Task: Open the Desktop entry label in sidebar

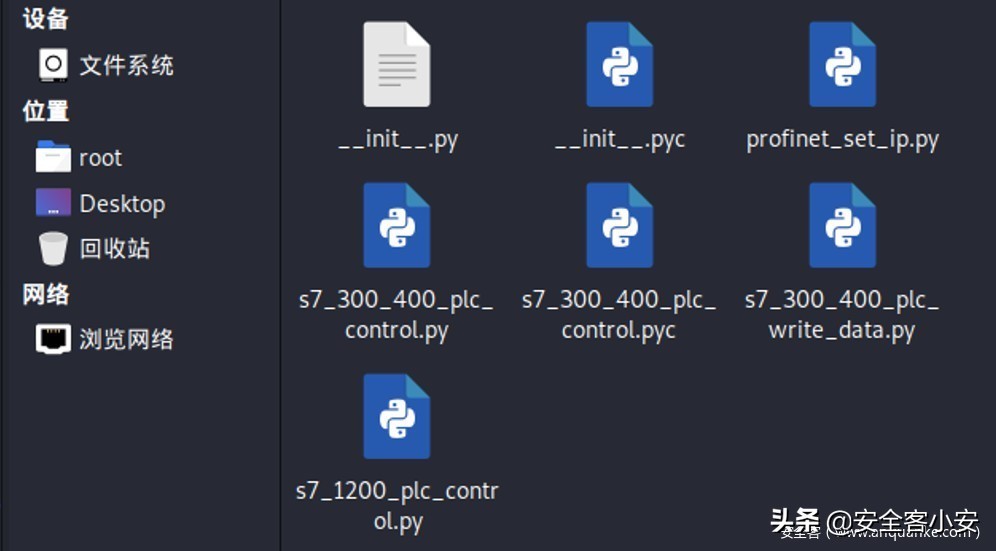Action: [x=123, y=203]
